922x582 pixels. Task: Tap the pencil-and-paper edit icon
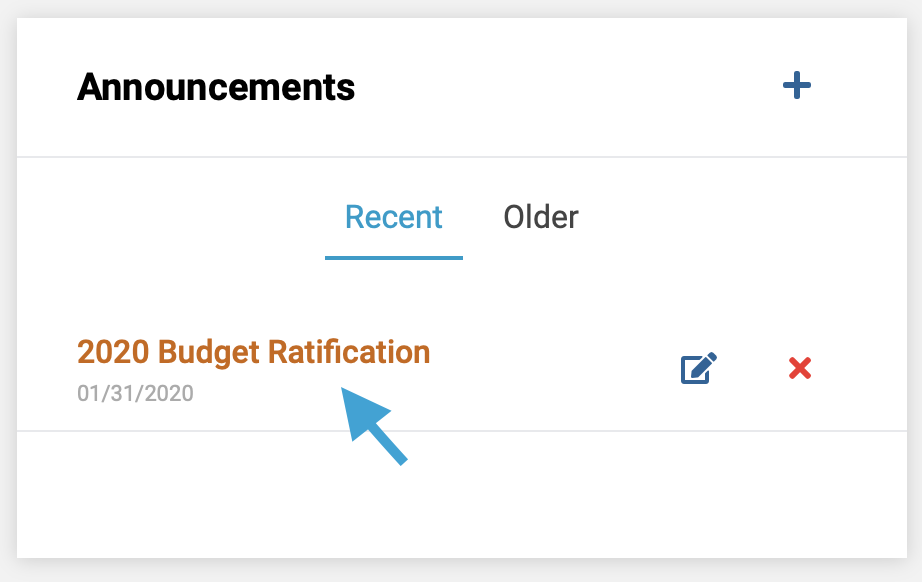699,368
